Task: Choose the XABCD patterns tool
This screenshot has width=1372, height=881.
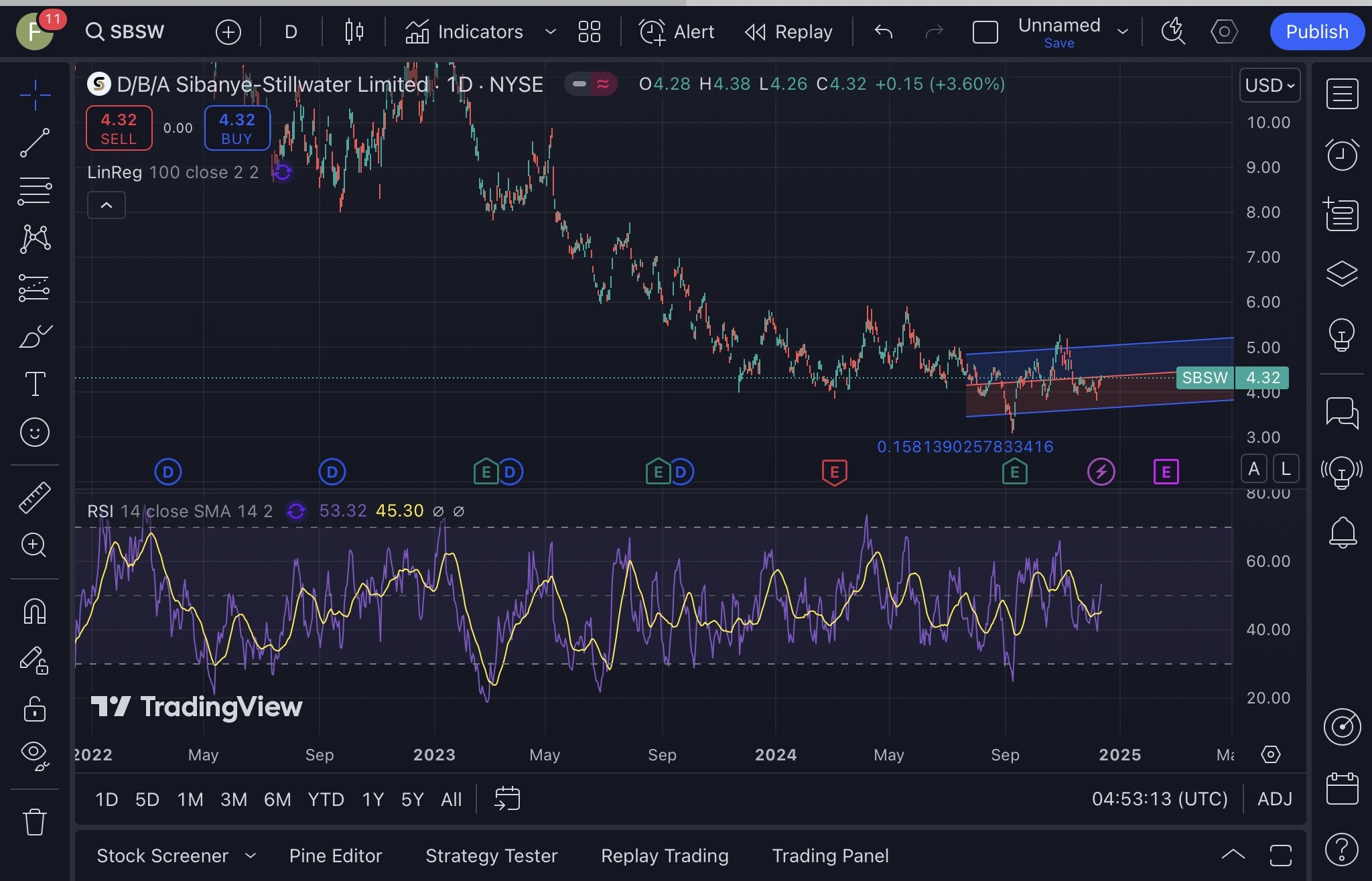Action: [35, 239]
